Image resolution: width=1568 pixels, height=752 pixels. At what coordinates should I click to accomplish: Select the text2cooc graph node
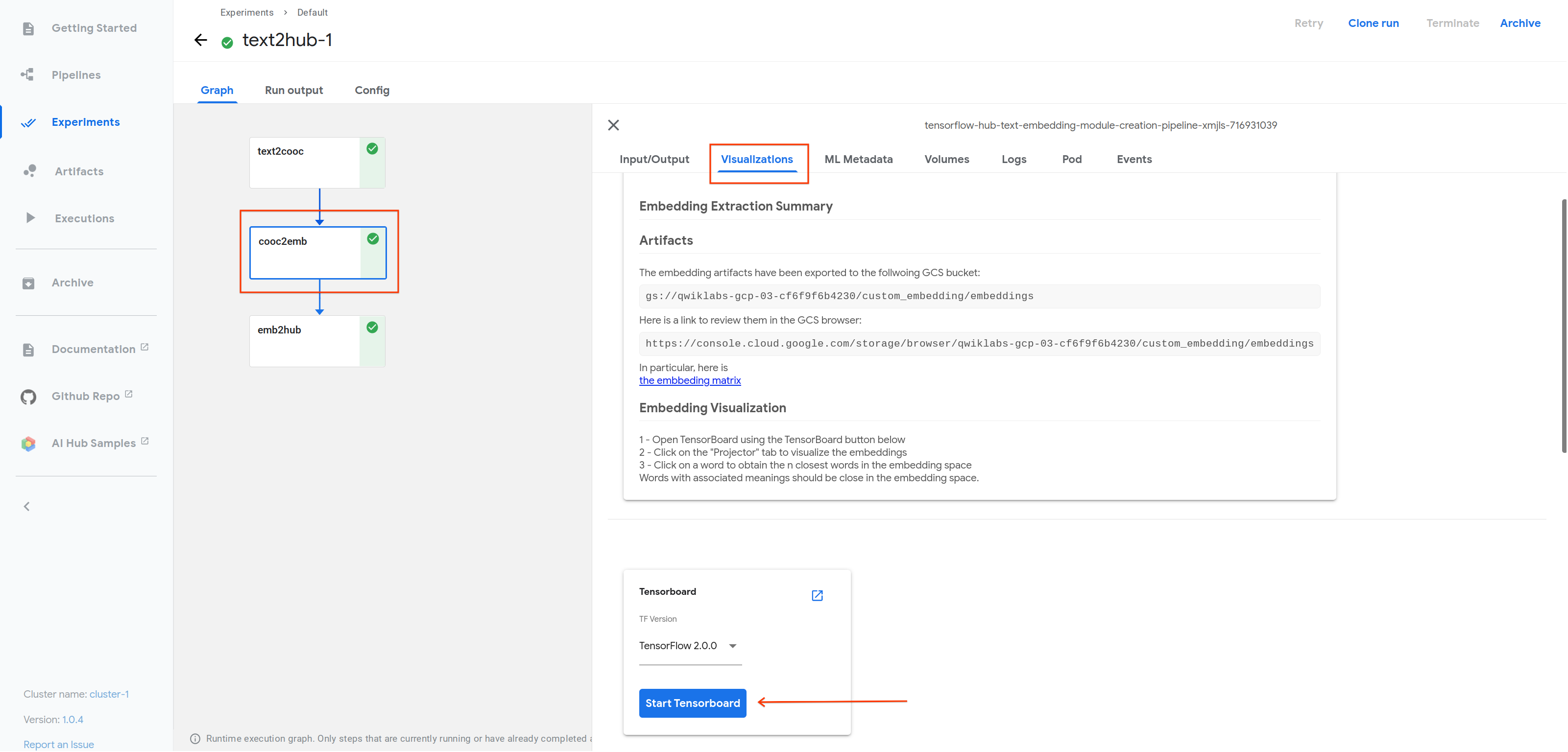(304, 162)
